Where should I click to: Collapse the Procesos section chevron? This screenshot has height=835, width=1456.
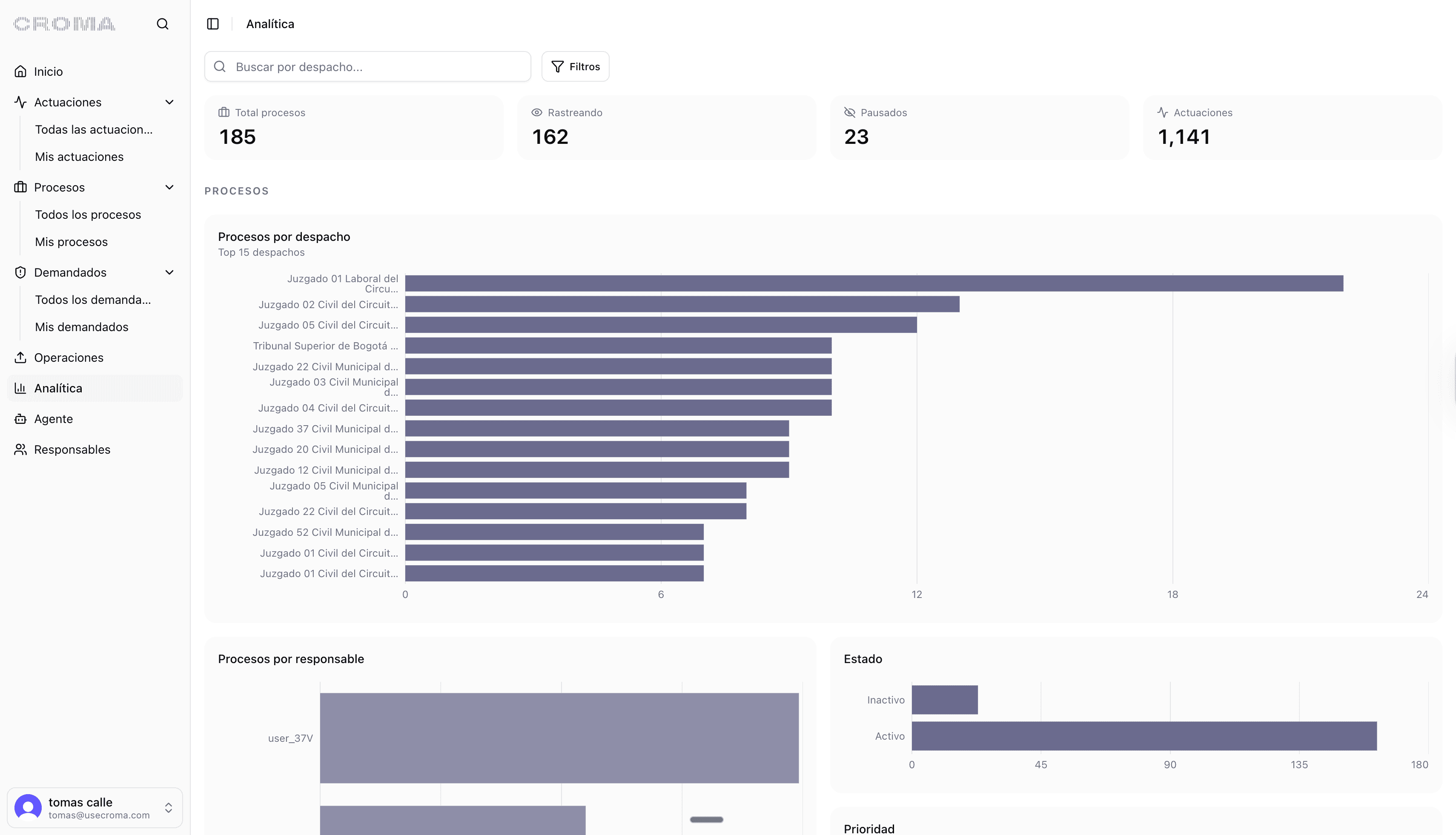(169, 187)
